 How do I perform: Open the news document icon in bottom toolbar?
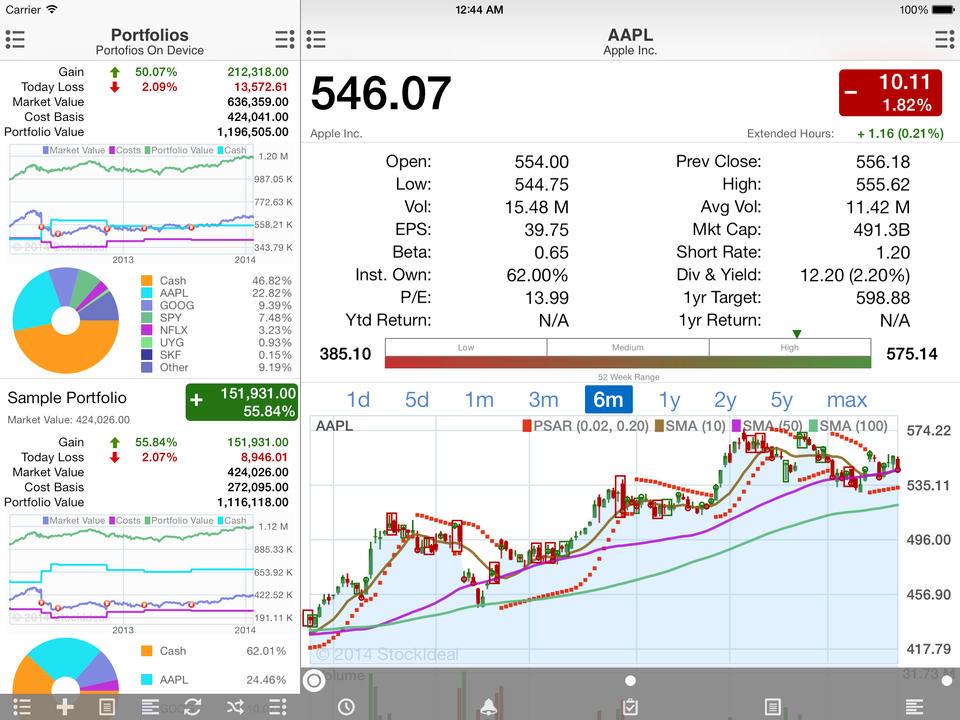773,707
